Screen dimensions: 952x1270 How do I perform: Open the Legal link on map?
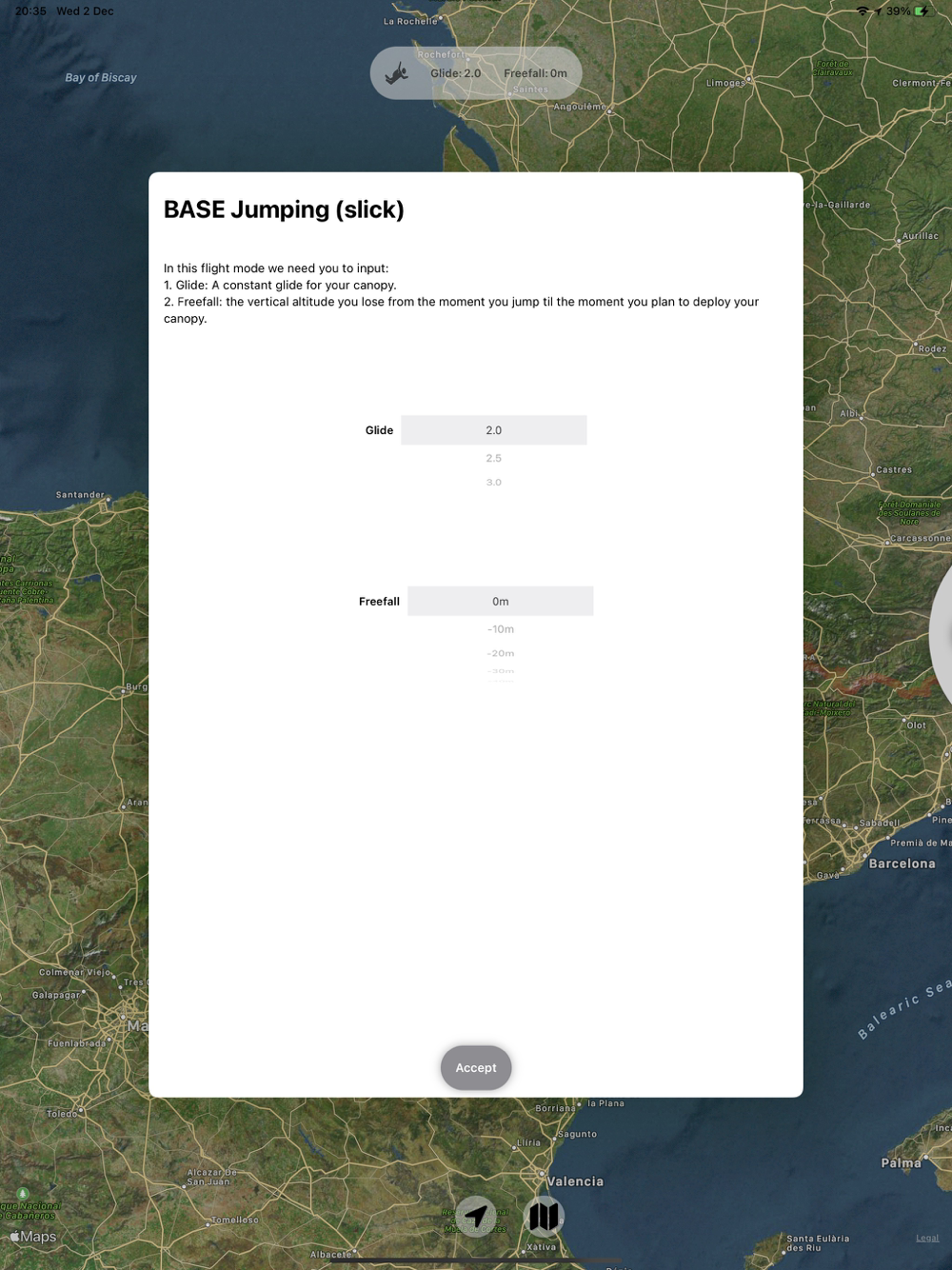click(x=927, y=1238)
